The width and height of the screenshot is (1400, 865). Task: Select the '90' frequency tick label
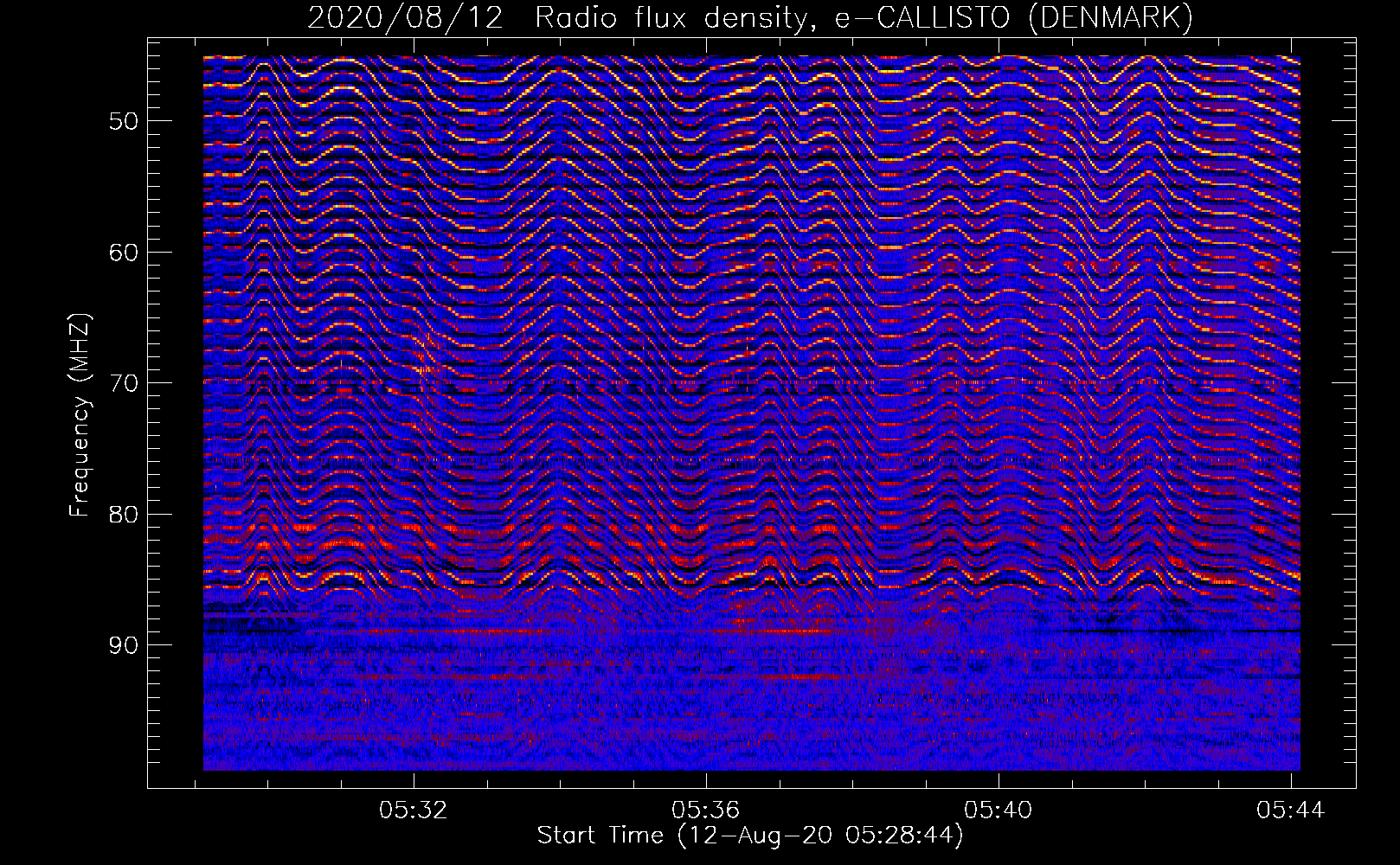coord(124,646)
